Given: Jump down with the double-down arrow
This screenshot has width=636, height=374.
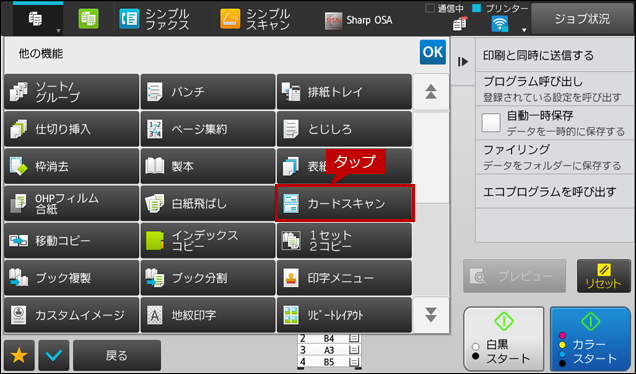Looking at the screenshot, I should 431,314.
